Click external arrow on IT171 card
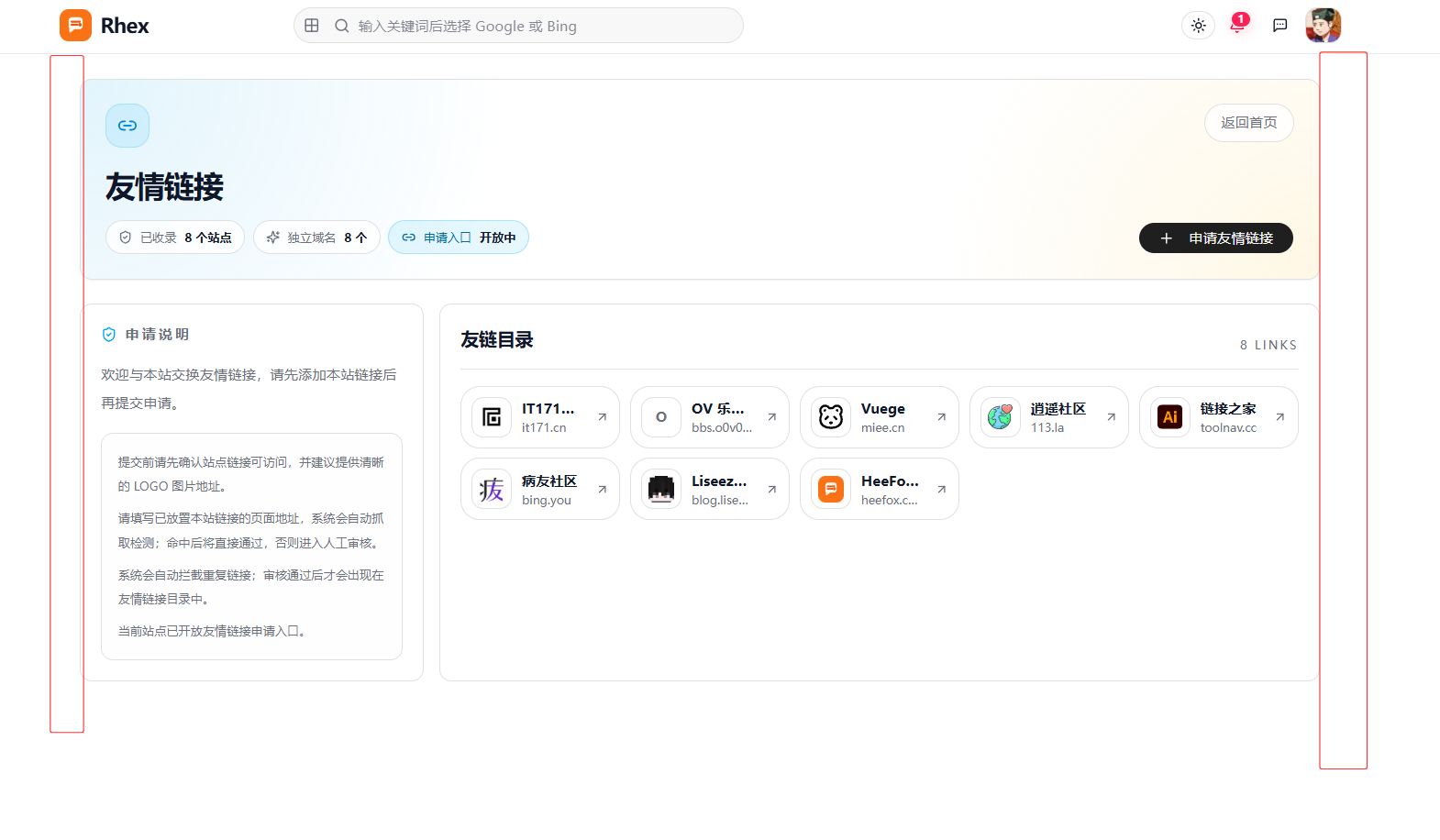Screen dimensions: 1440x840 603,417
